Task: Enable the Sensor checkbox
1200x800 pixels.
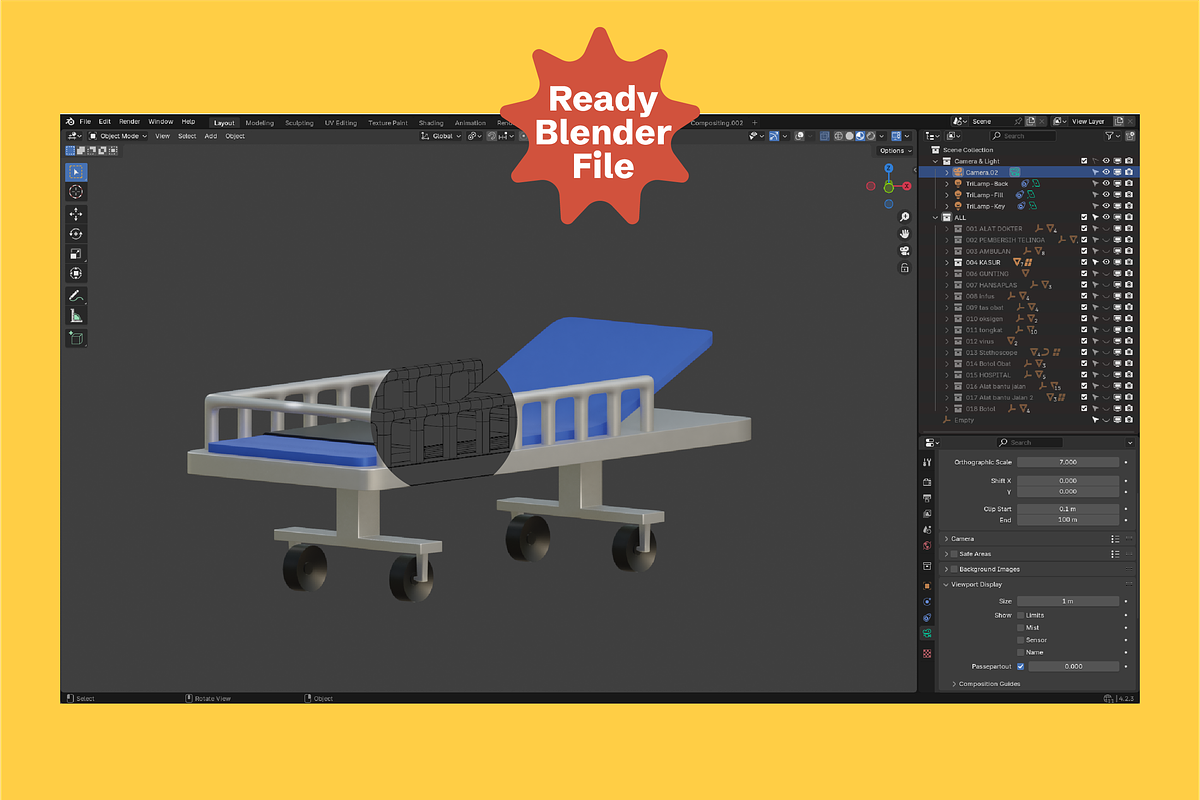Action: pos(1020,640)
